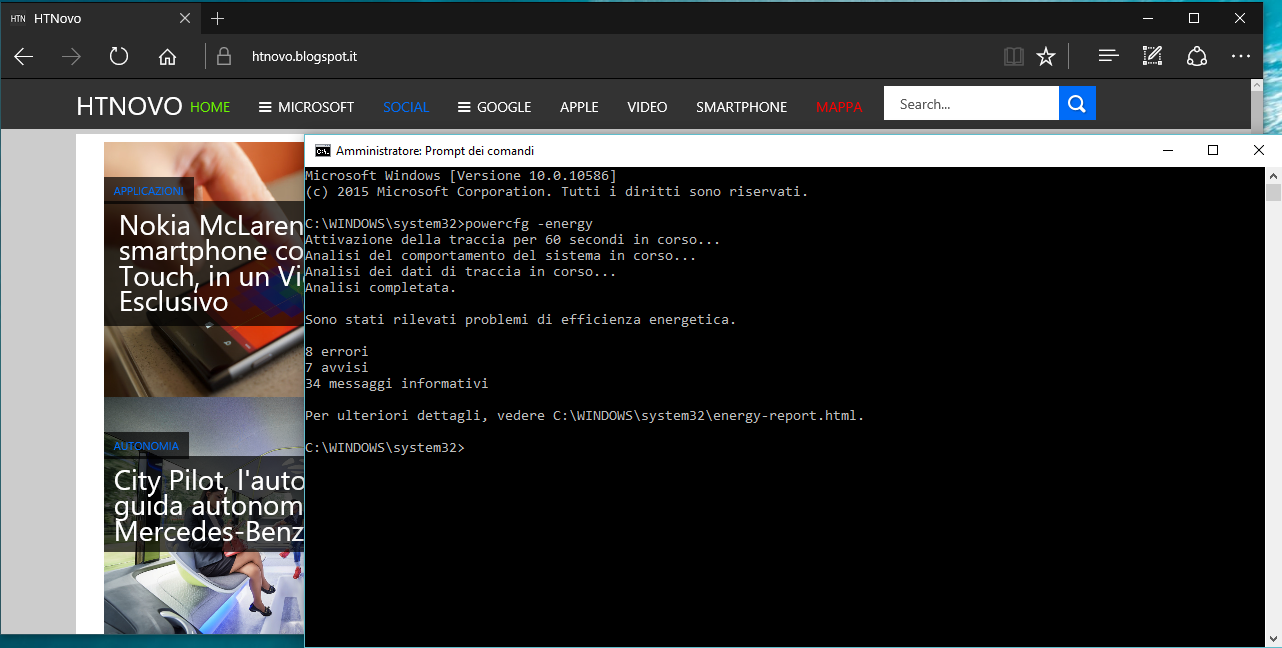
Task: Maximize the Edge browser window
Action: click(x=1193, y=18)
